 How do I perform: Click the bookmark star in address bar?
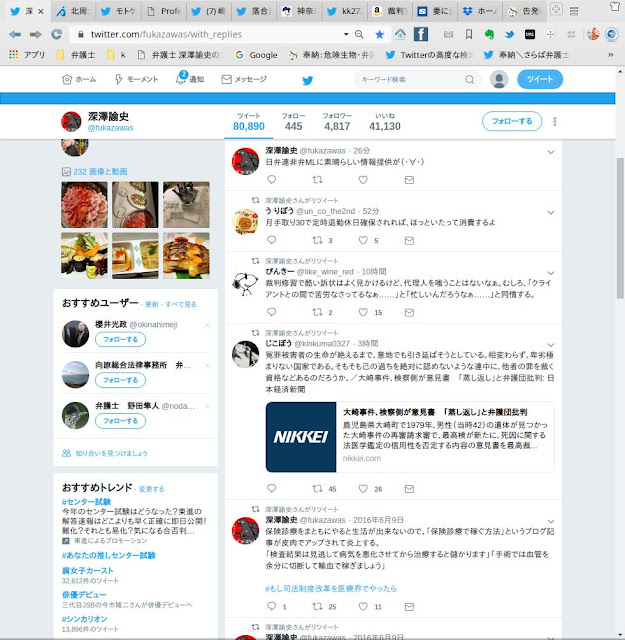(x=380, y=35)
